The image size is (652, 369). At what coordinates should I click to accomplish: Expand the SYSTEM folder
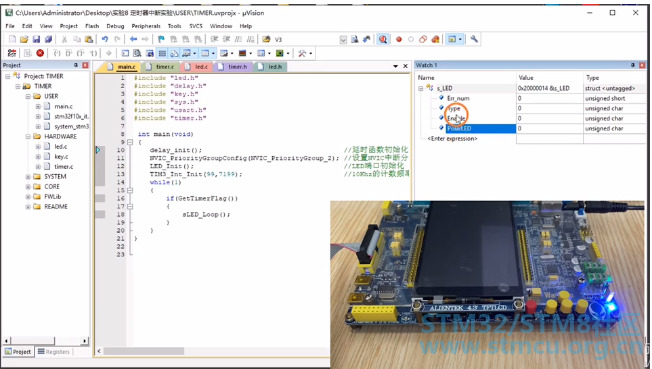coord(28,176)
